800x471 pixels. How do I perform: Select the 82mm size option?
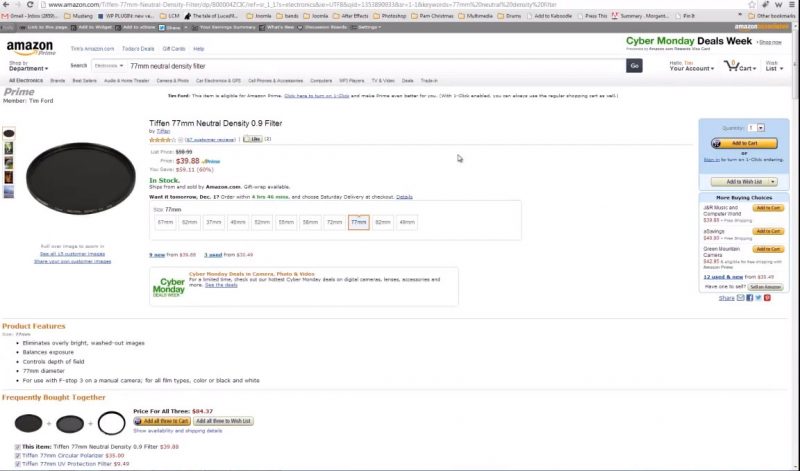point(382,222)
